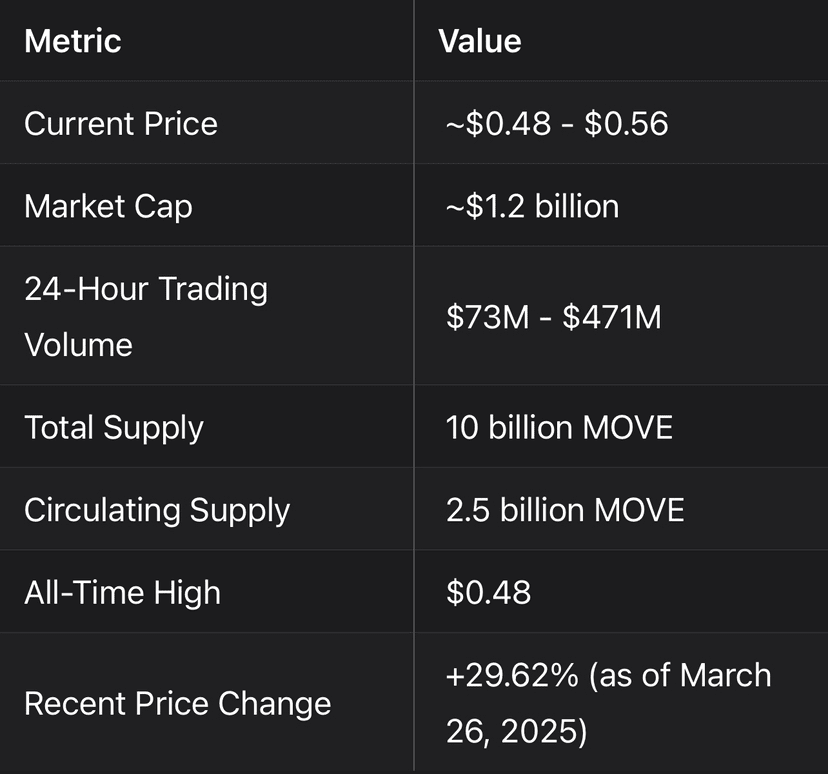Click the Value column header

(480, 41)
